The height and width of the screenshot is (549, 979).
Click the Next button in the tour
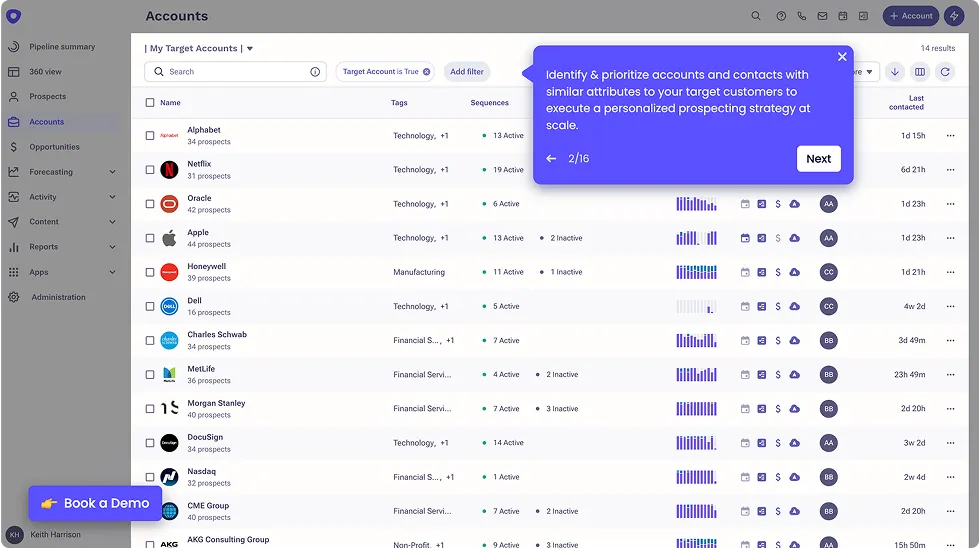pos(819,159)
